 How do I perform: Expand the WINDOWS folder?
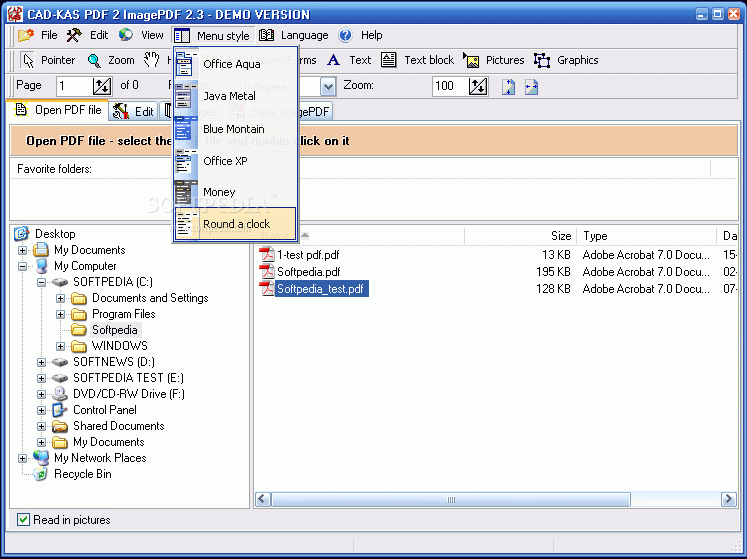click(x=61, y=346)
